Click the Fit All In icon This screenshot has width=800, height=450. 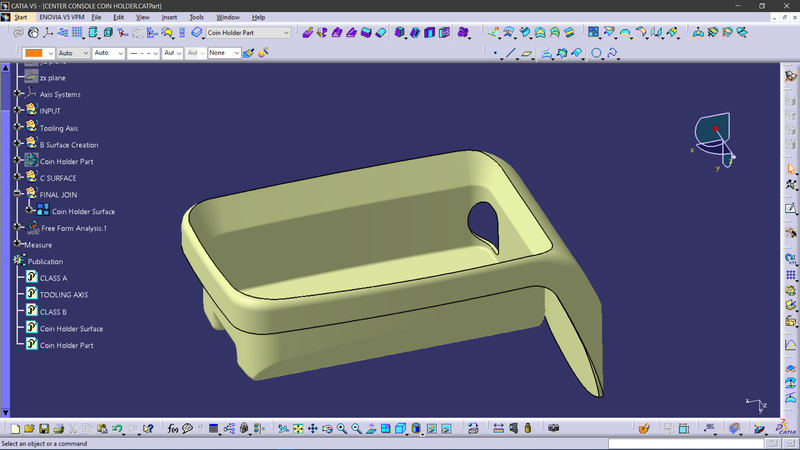click(x=298, y=429)
